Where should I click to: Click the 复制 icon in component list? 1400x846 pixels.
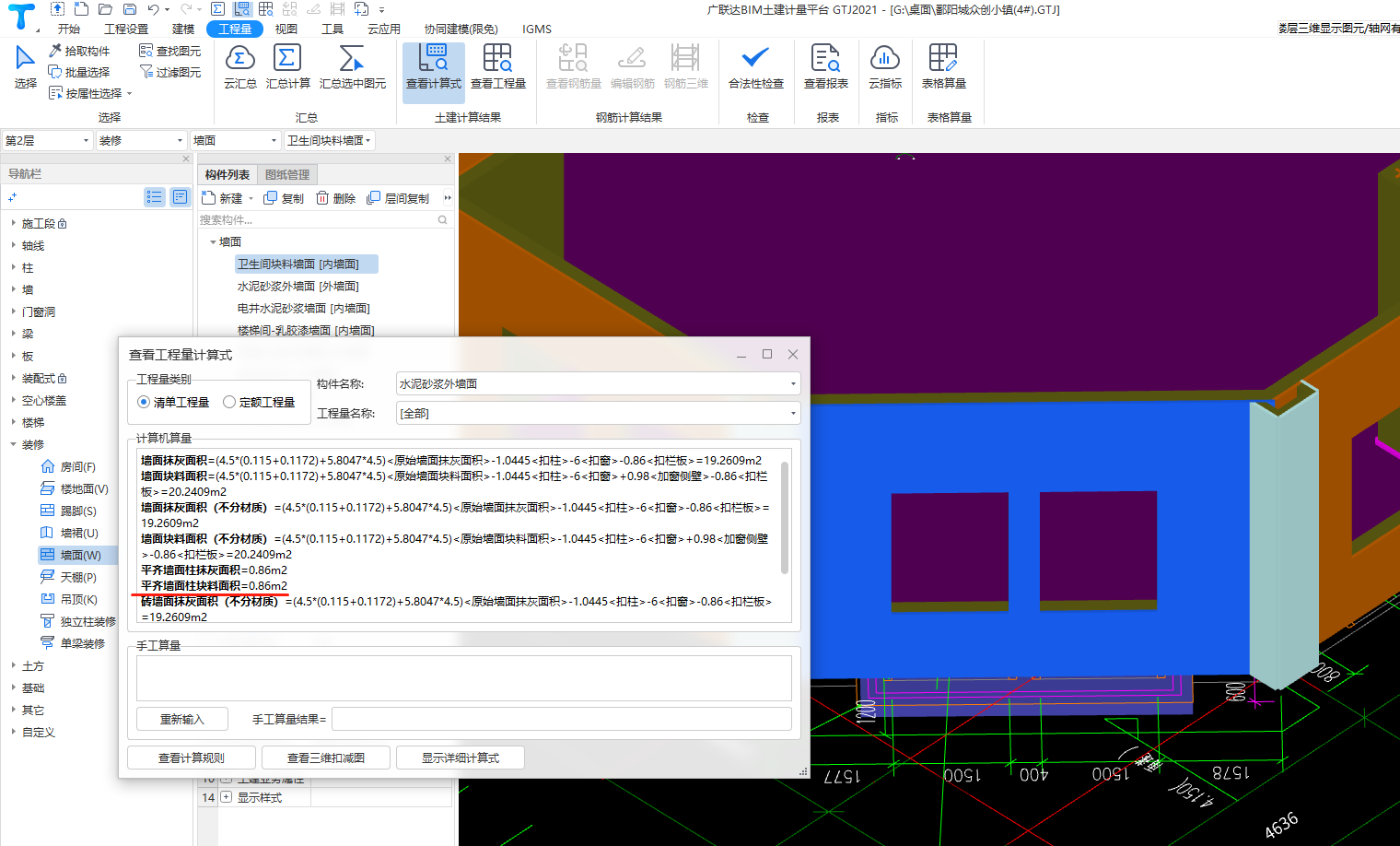(x=271, y=198)
